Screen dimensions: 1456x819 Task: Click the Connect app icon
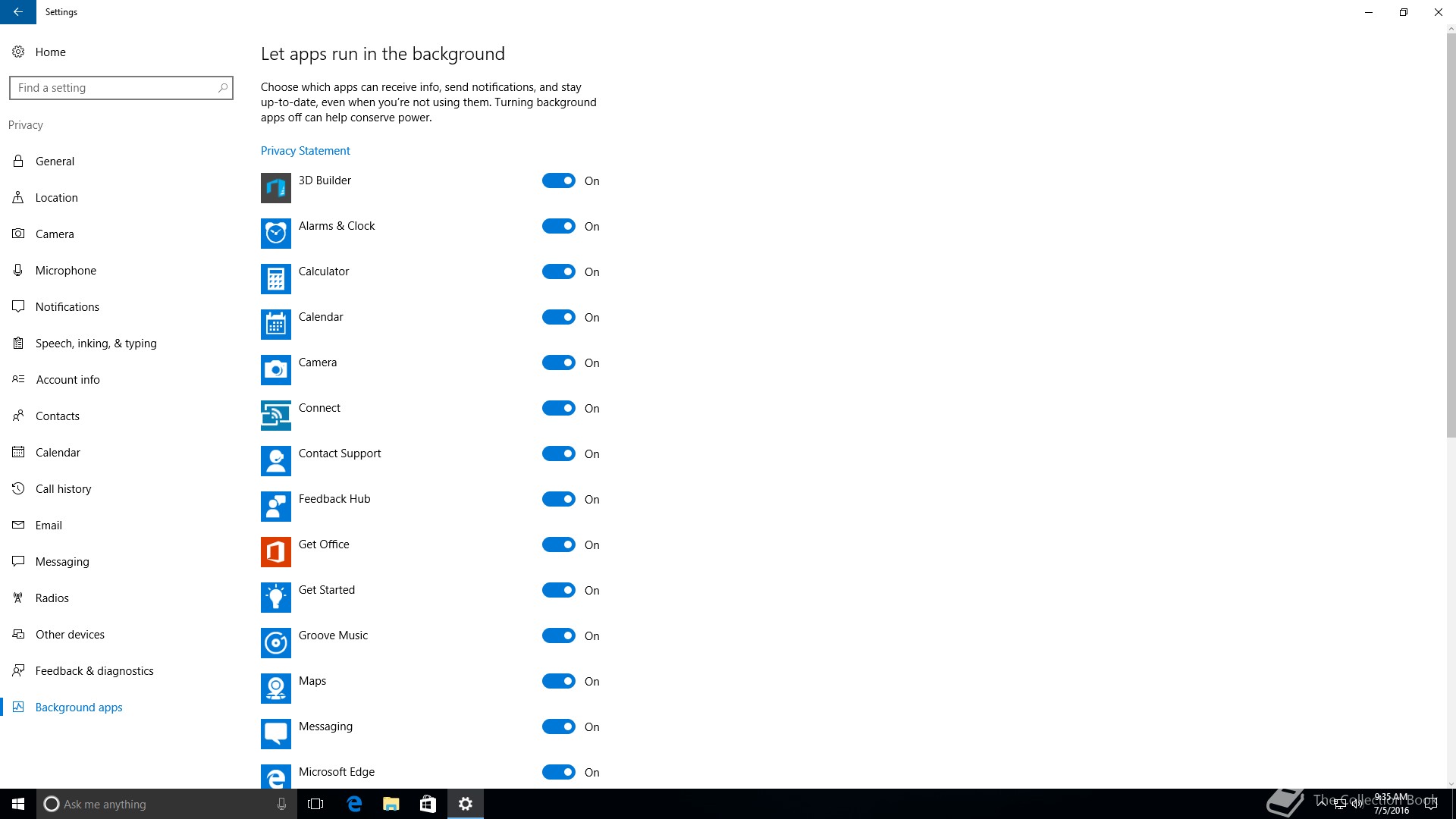pos(275,416)
